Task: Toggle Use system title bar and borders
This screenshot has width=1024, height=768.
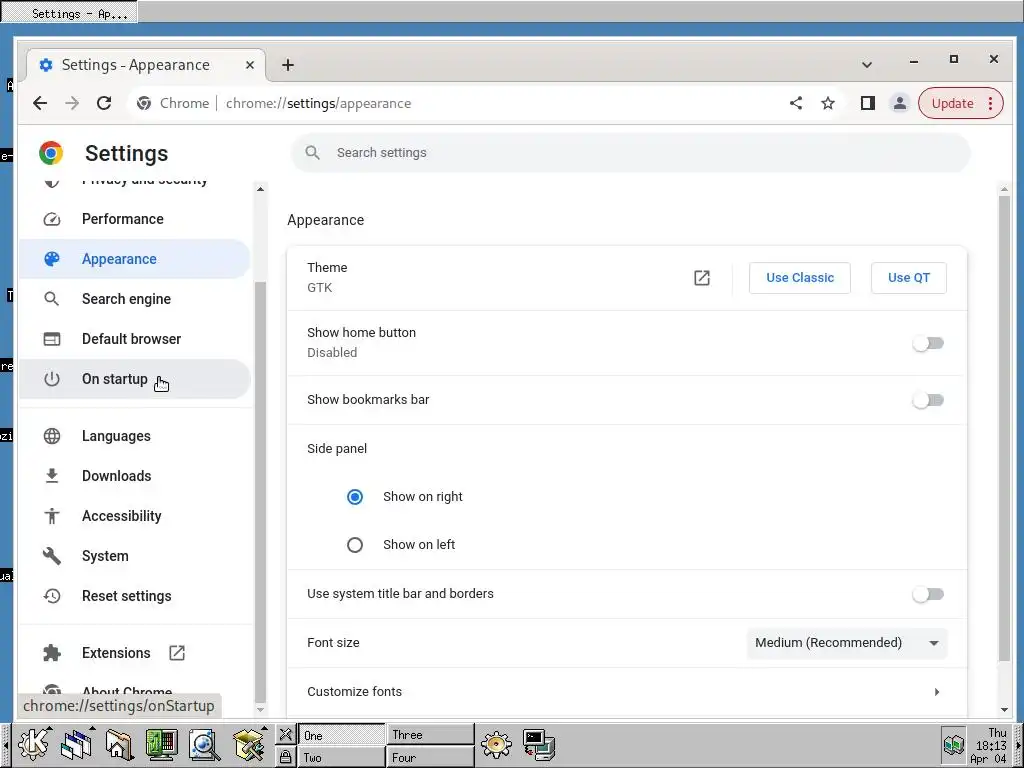Action: 928,594
